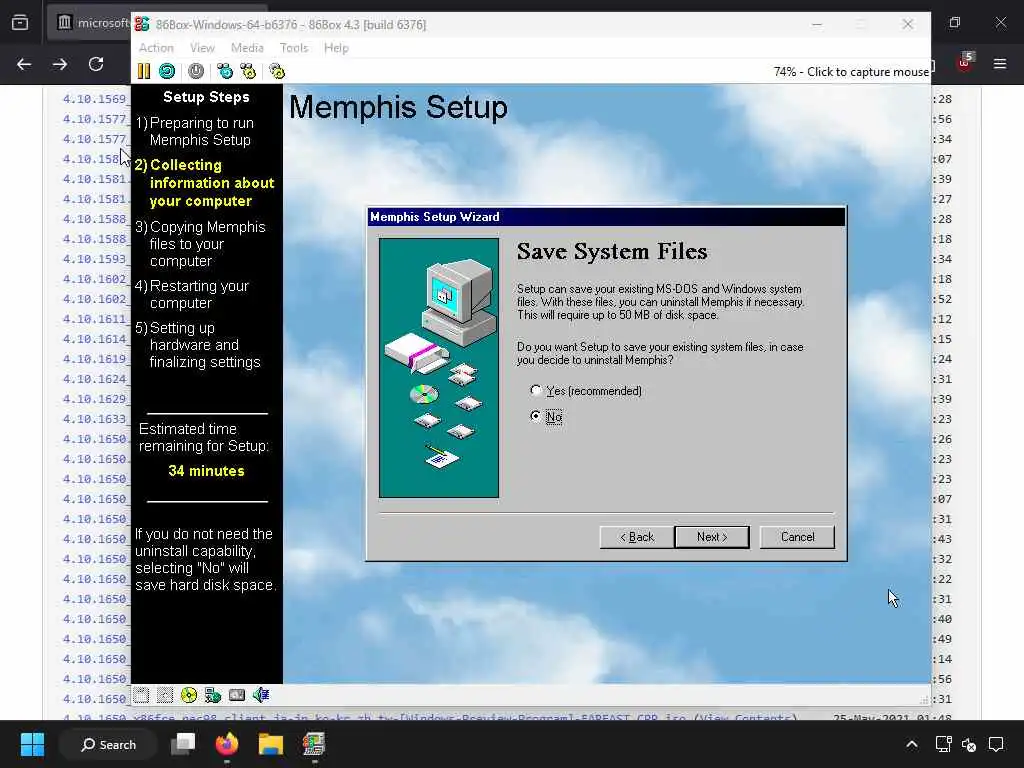Click the first floppy drive status icon
This screenshot has width=1024, height=768.
point(141,696)
